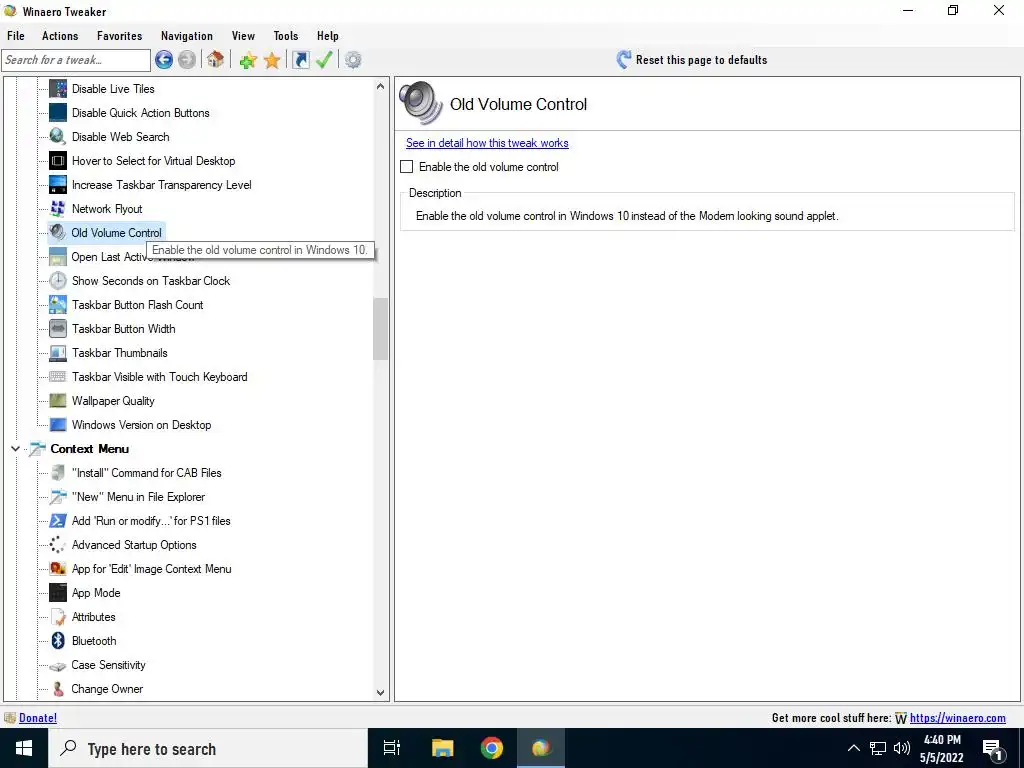Select '"New" Menu in File Explorer'
This screenshot has height=768, width=1024.
[138, 497]
